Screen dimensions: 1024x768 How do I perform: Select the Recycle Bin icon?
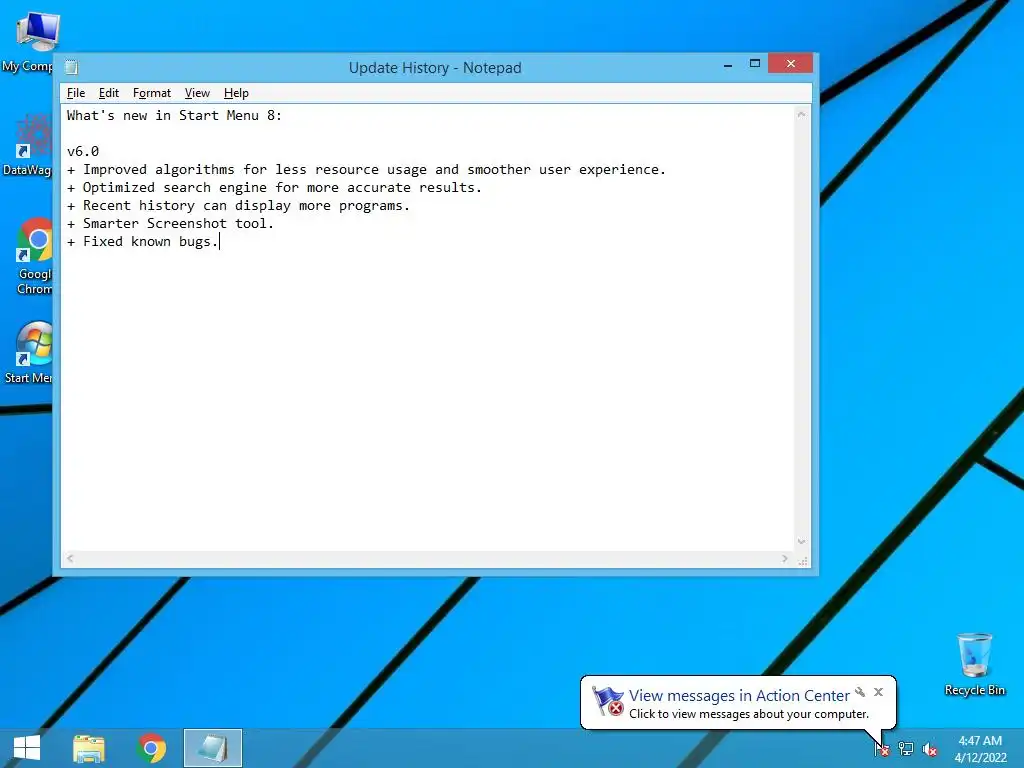pos(974,664)
